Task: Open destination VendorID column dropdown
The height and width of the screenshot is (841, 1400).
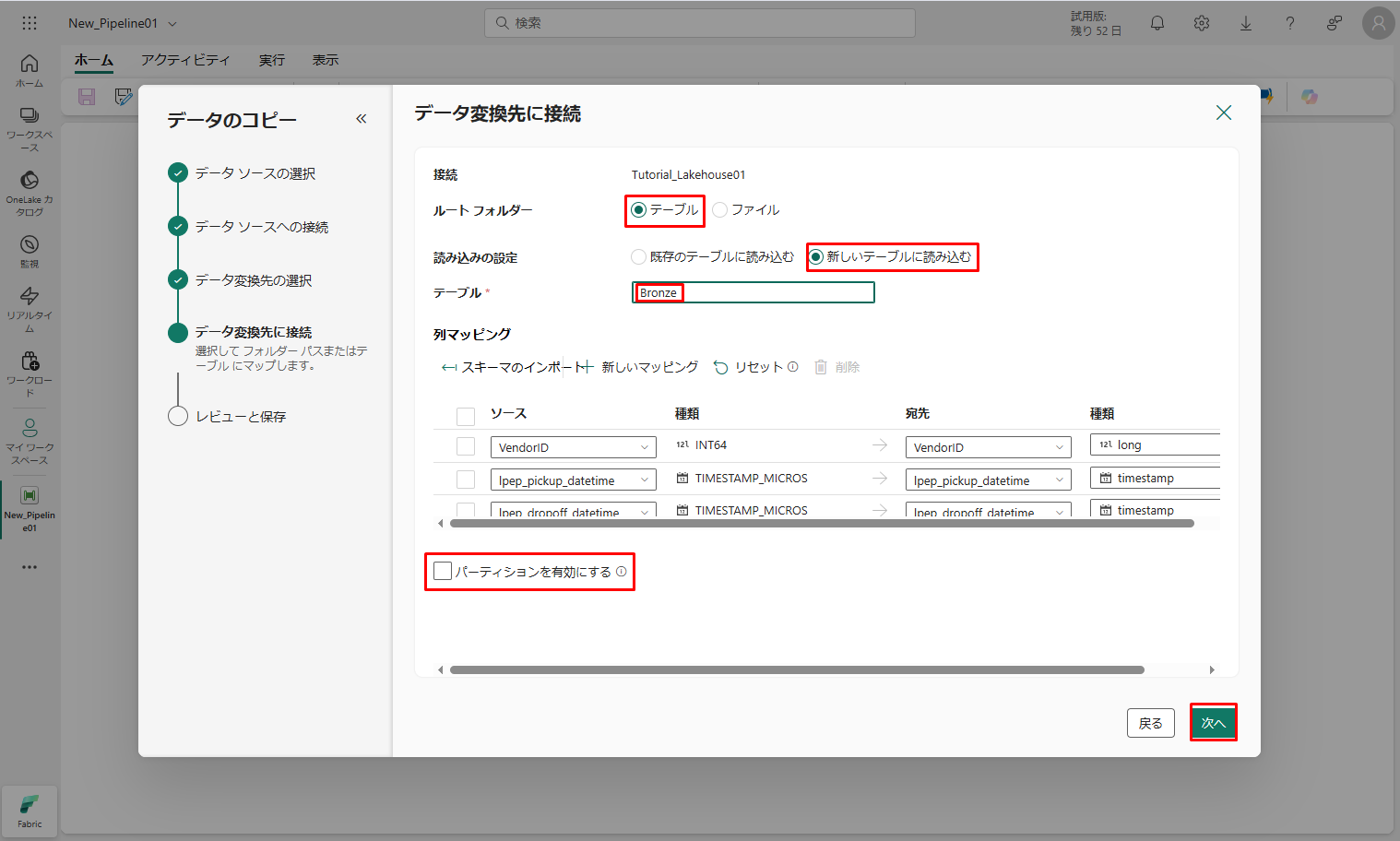Action: pos(989,447)
